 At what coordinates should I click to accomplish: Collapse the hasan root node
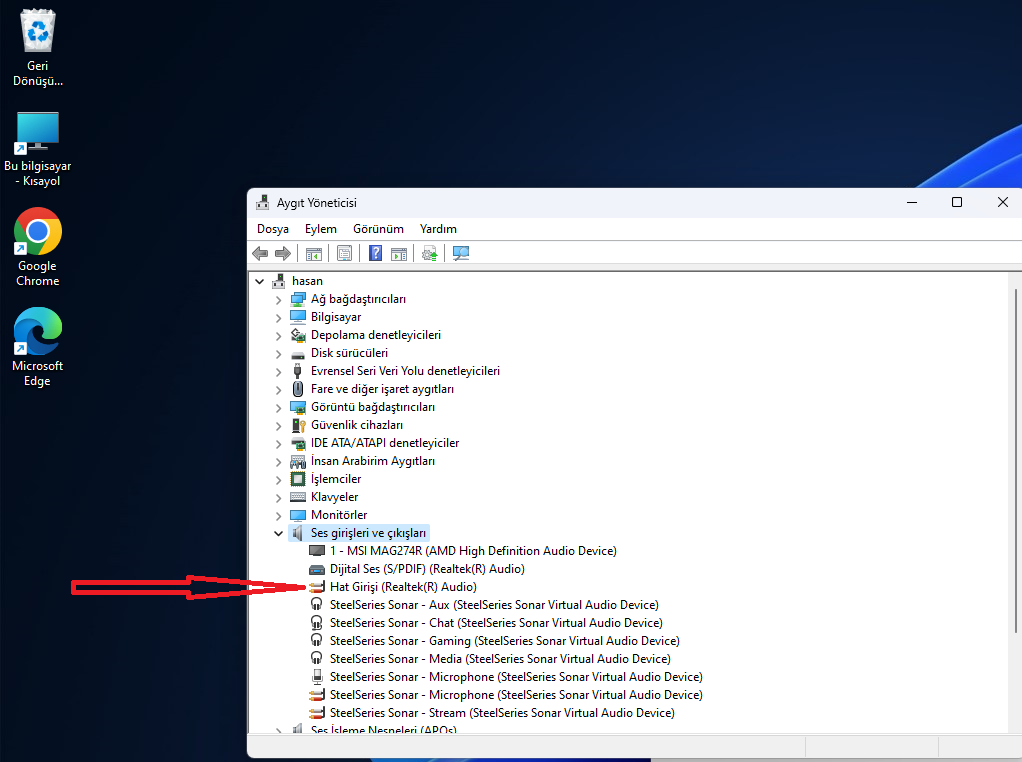(259, 282)
